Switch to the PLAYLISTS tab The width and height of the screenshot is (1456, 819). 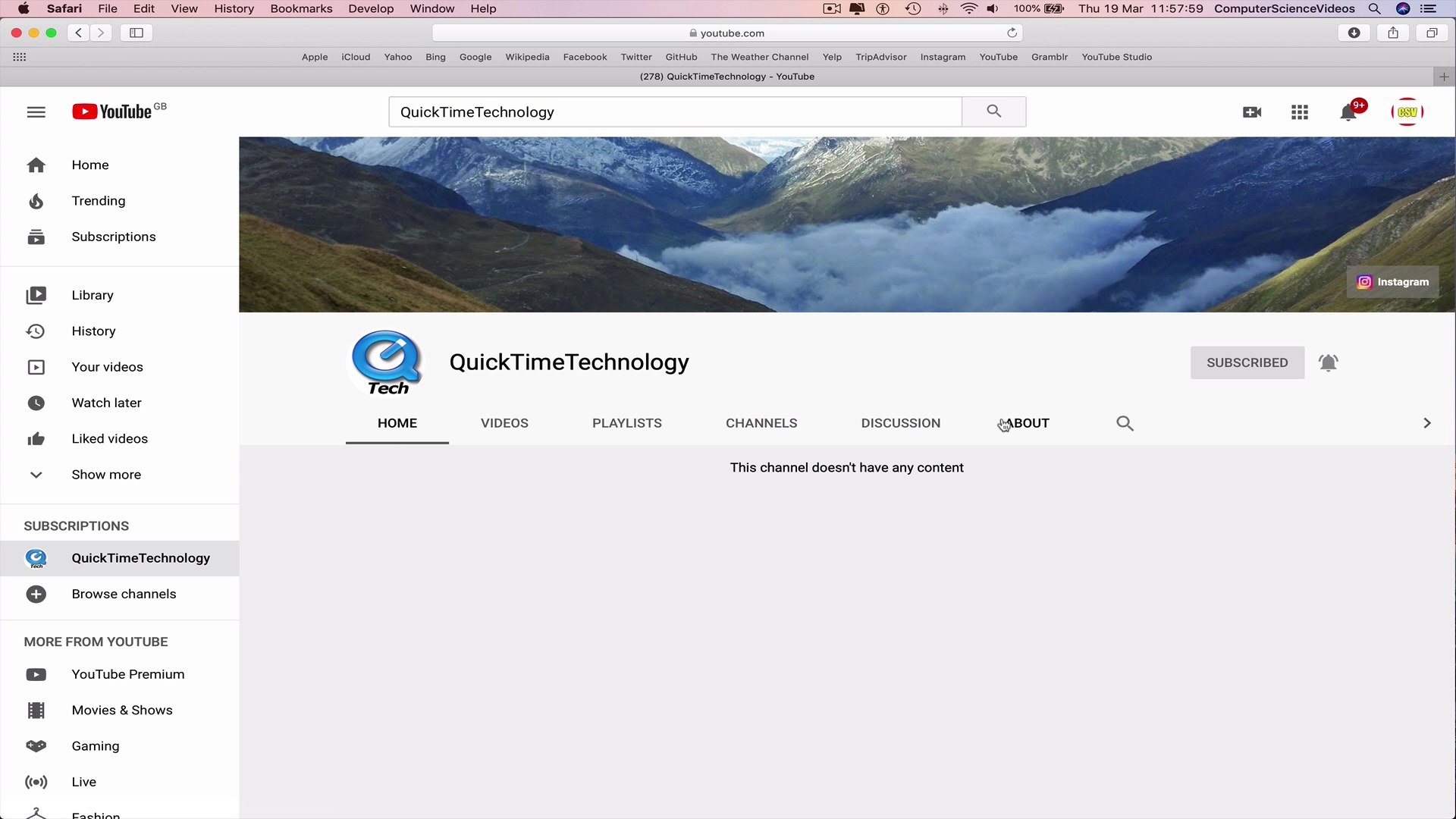pos(626,423)
